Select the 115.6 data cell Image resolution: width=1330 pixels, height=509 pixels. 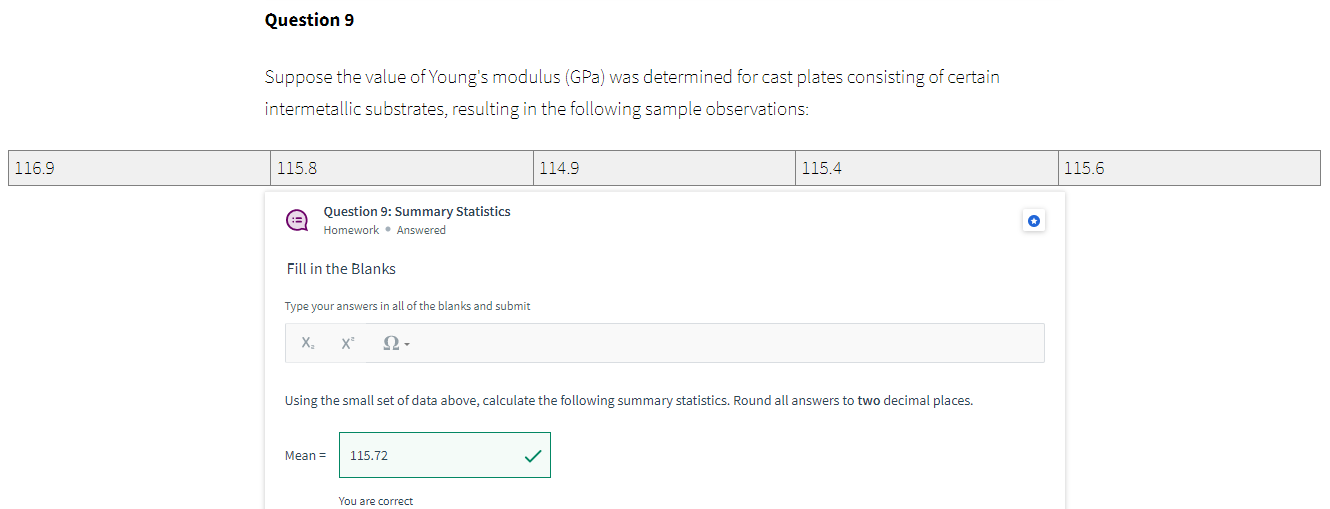(x=1188, y=168)
